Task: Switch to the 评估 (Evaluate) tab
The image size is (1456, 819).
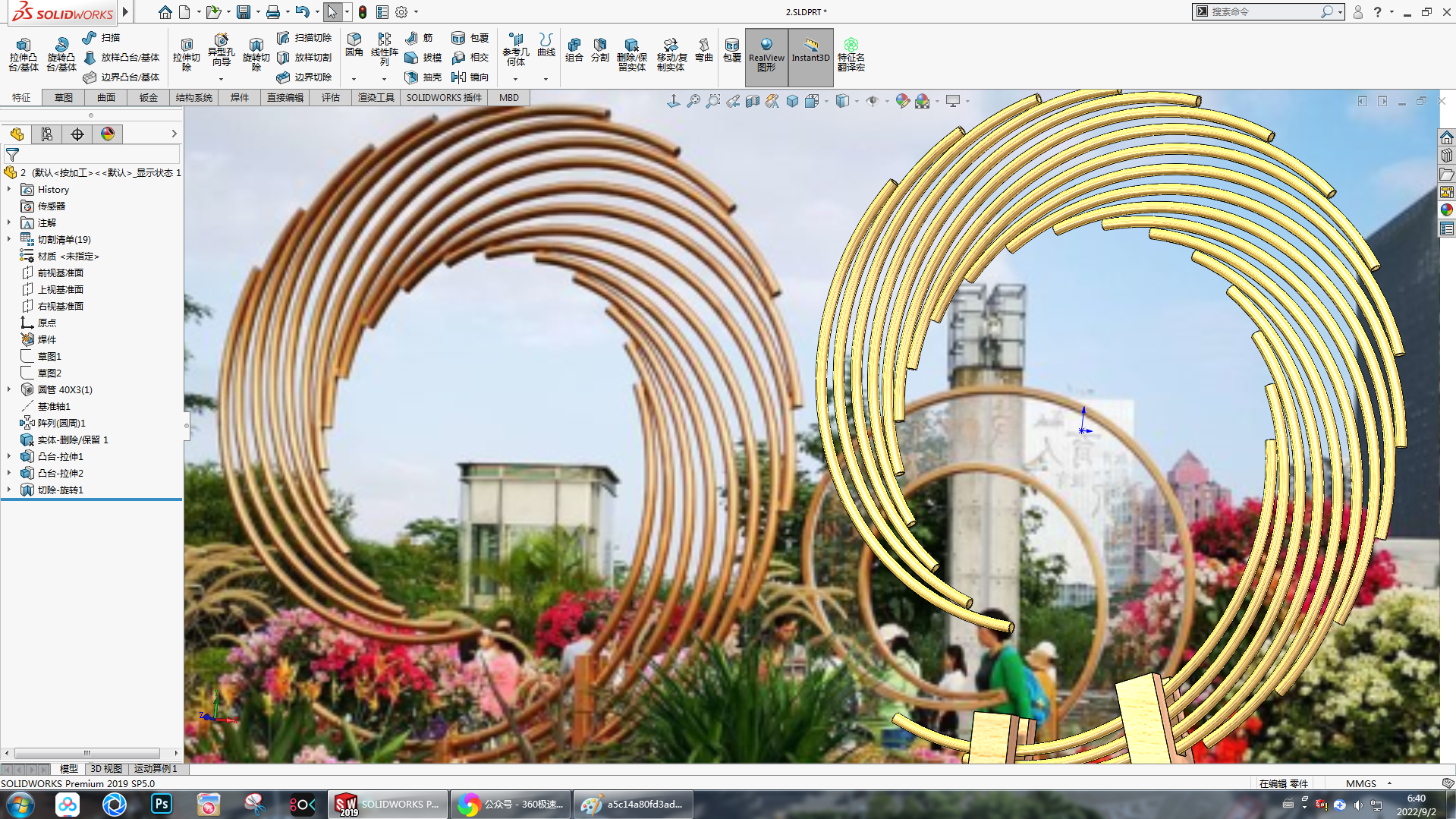Action: [x=331, y=98]
